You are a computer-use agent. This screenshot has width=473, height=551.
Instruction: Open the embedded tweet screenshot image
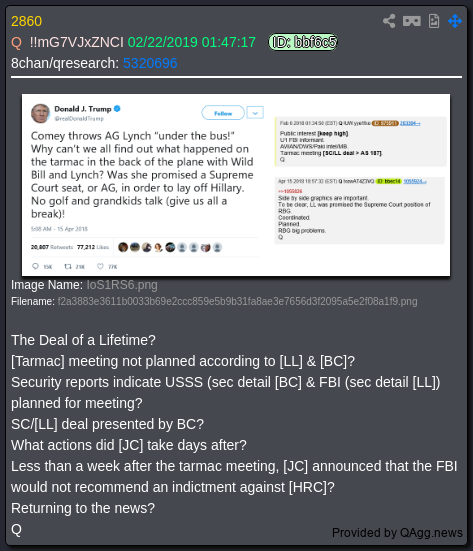tap(236, 185)
